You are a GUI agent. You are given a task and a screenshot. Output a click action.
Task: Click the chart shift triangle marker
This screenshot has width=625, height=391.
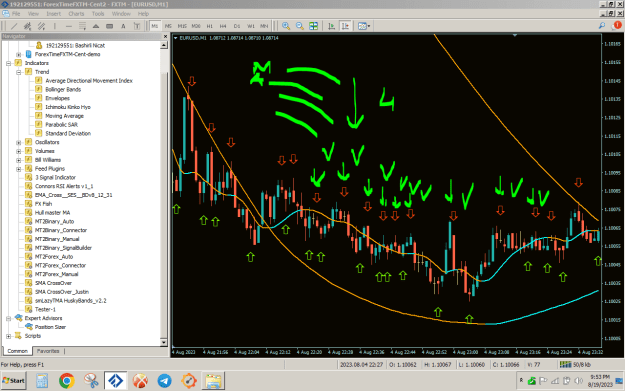(515, 35)
